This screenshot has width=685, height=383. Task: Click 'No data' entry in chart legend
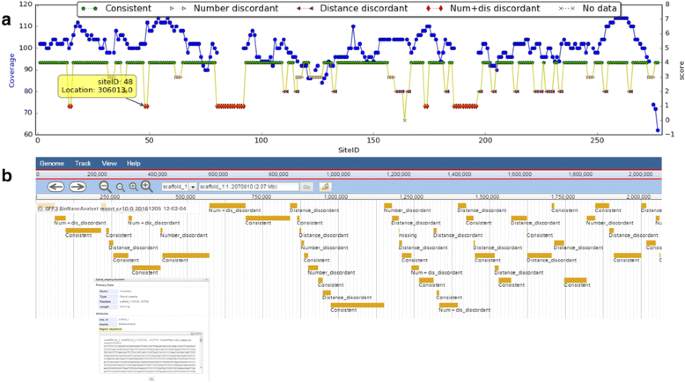coord(587,8)
